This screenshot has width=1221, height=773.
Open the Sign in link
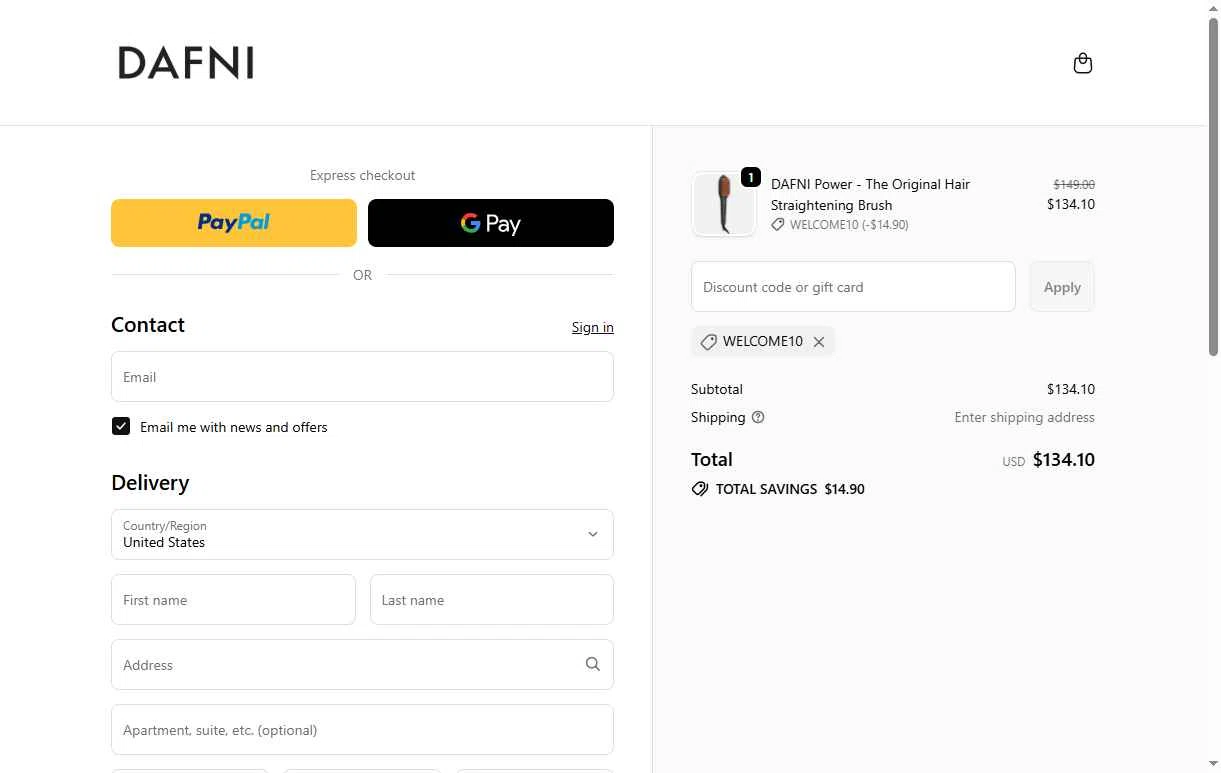pos(593,327)
